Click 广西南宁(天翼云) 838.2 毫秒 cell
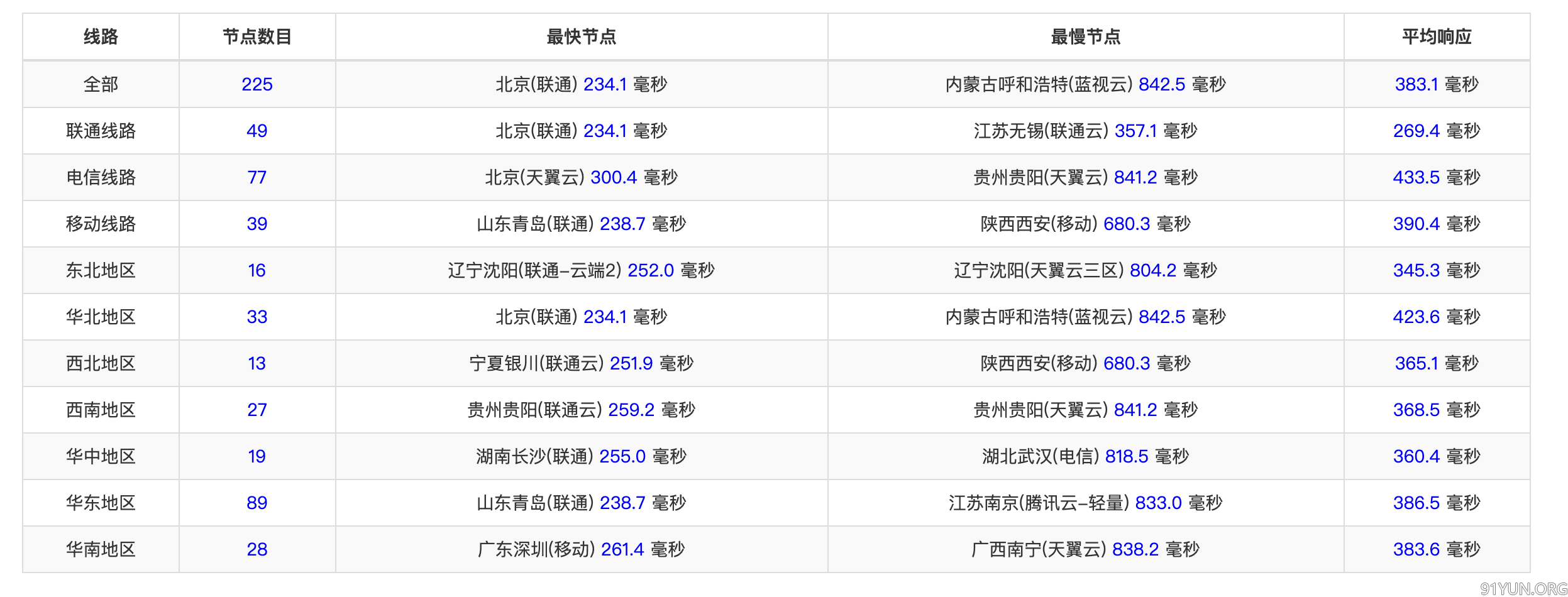The height and width of the screenshot is (597, 1568). 1086,549
